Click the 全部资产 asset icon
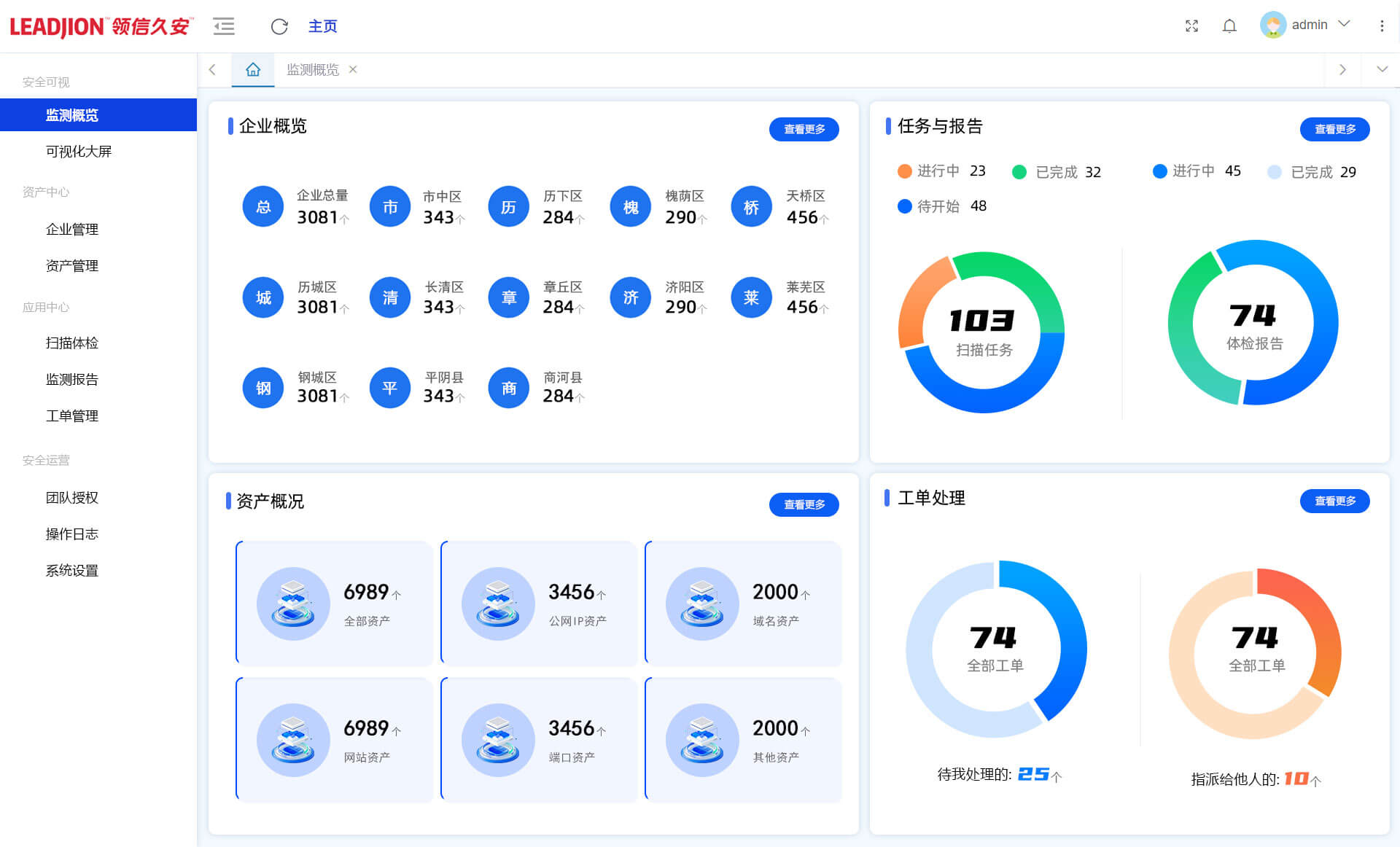This screenshot has width=1400, height=847. pyautogui.click(x=293, y=604)
